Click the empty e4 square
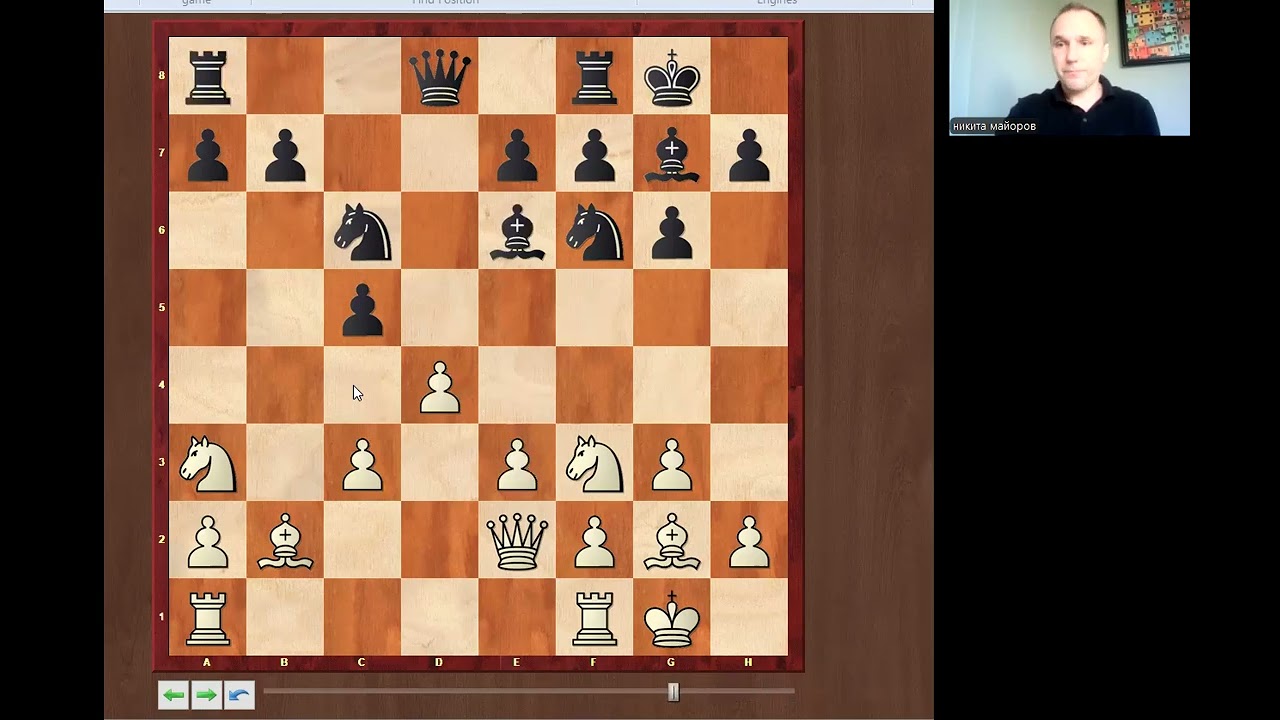This screenshot has height=720, width=1280. tap(517, 385)
